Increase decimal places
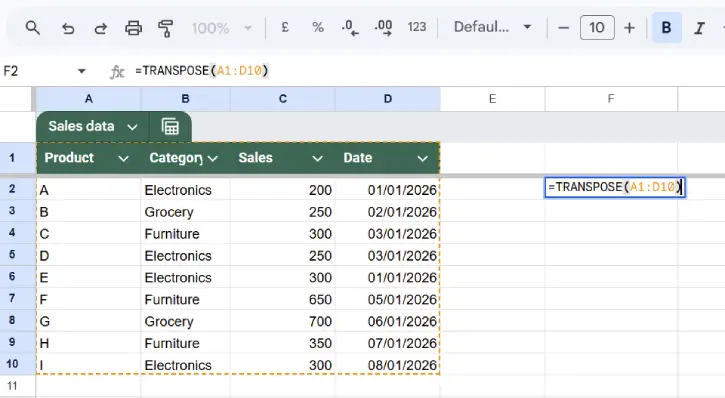 click(383, 28)
